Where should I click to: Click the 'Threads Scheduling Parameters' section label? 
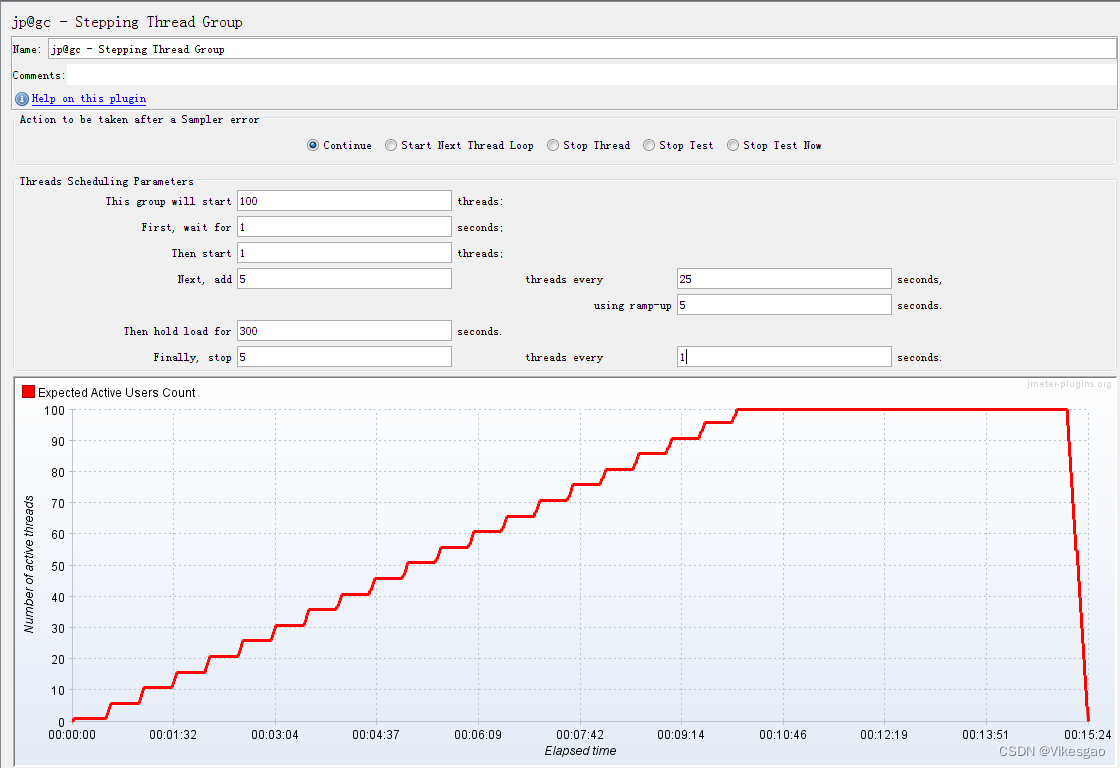point(106,181)
